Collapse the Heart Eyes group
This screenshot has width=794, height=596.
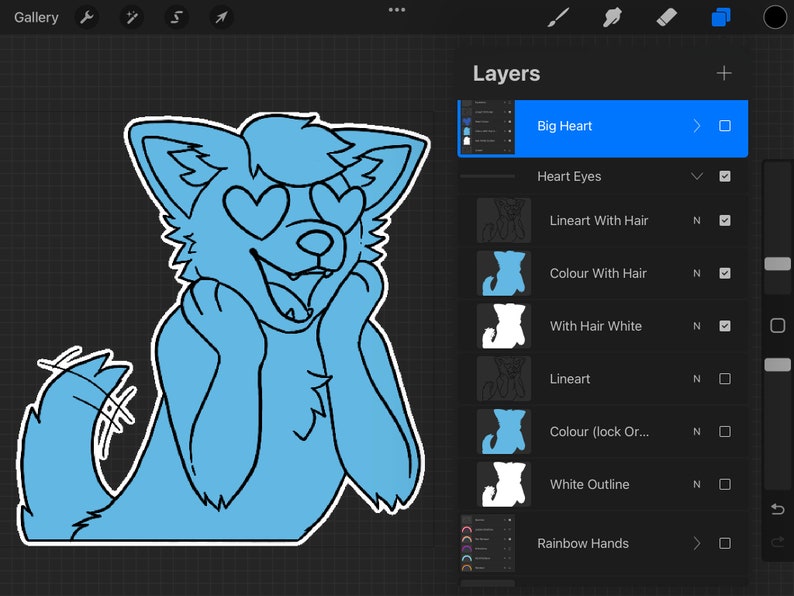coord(697,176)
